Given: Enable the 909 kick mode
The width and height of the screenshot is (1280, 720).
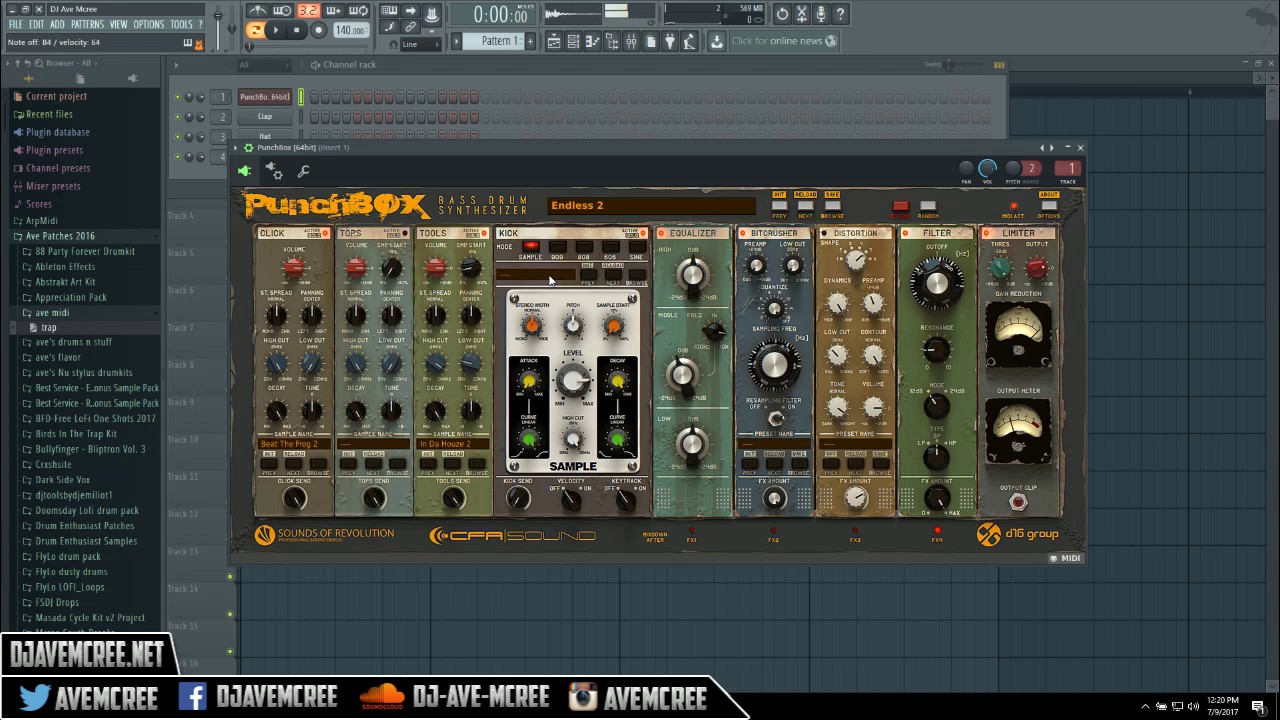Looking at the screenshot, I should point(557,247).
